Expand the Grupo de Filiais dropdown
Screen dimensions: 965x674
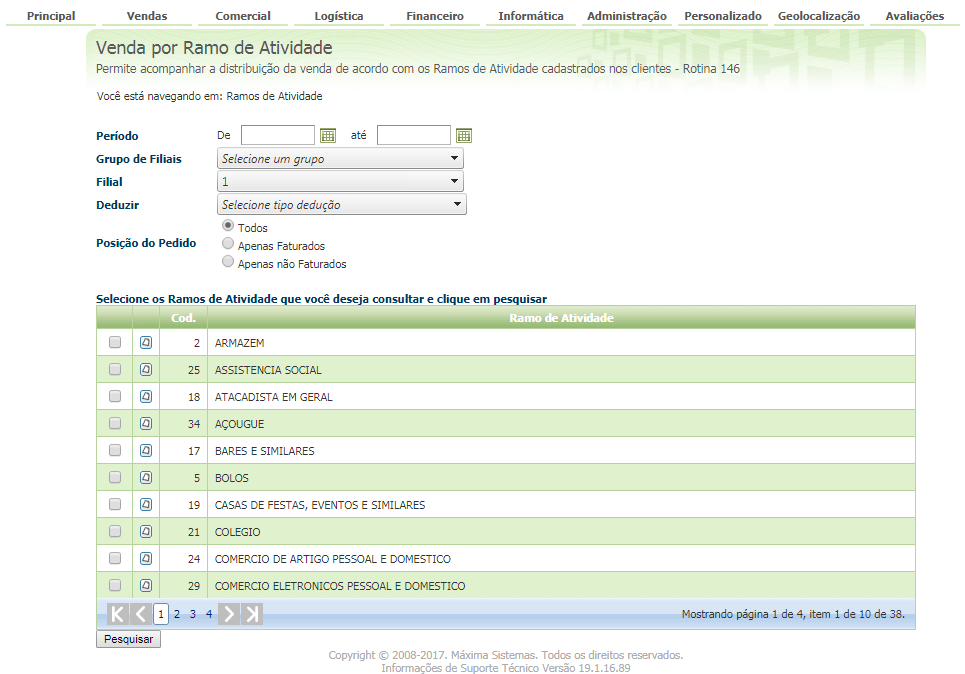click(340, 158)
